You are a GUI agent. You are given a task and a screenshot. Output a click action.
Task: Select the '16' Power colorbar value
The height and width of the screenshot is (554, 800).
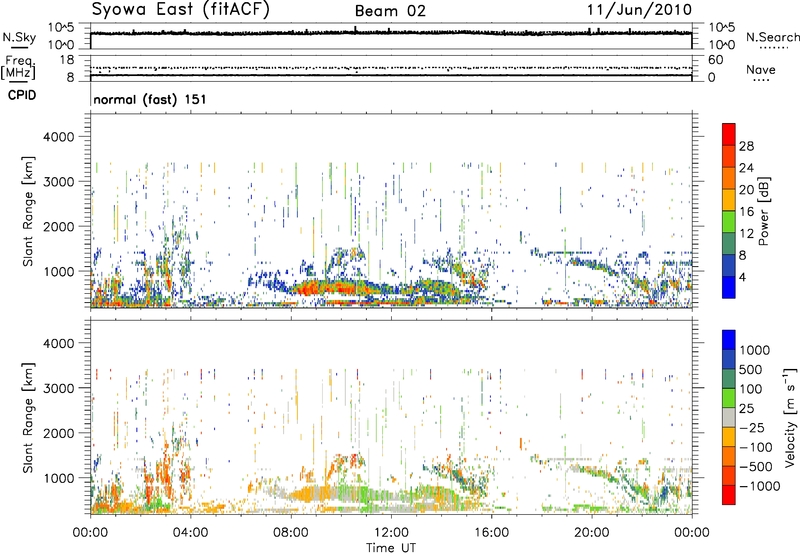(746, 212)
